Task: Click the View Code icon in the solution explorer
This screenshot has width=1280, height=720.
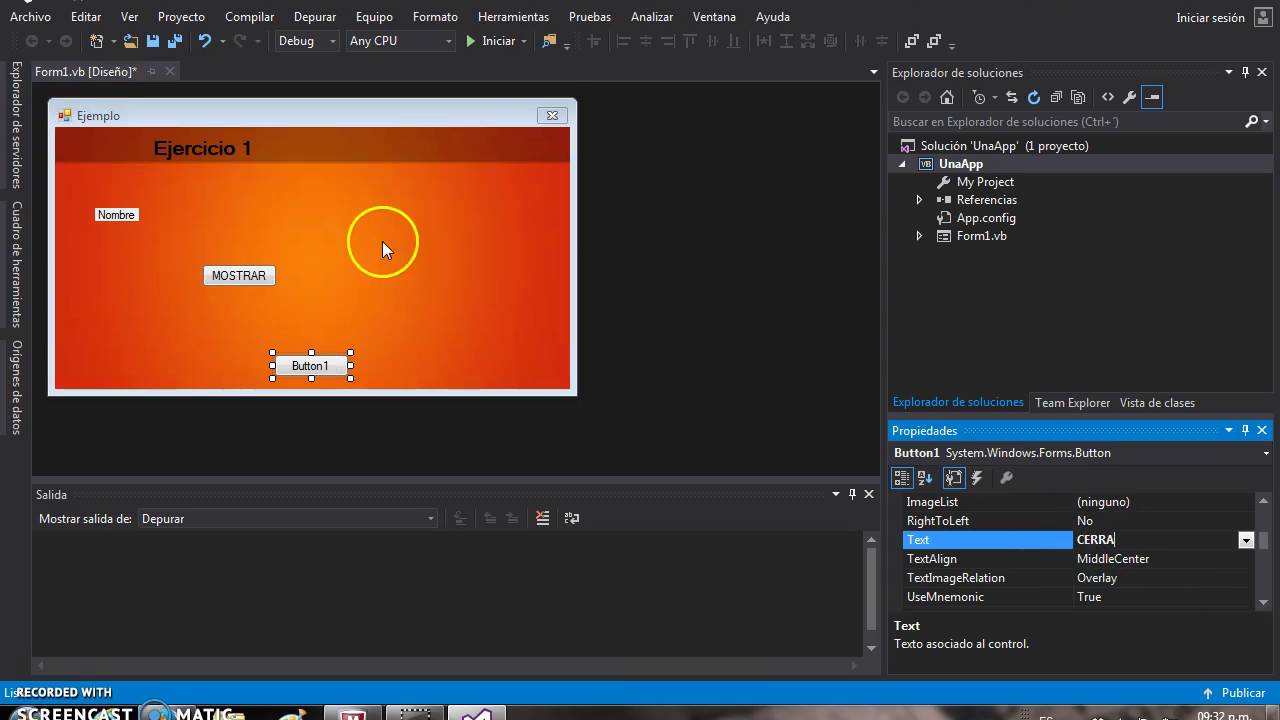Action: pyautogui.click(x=1108, y=97)
